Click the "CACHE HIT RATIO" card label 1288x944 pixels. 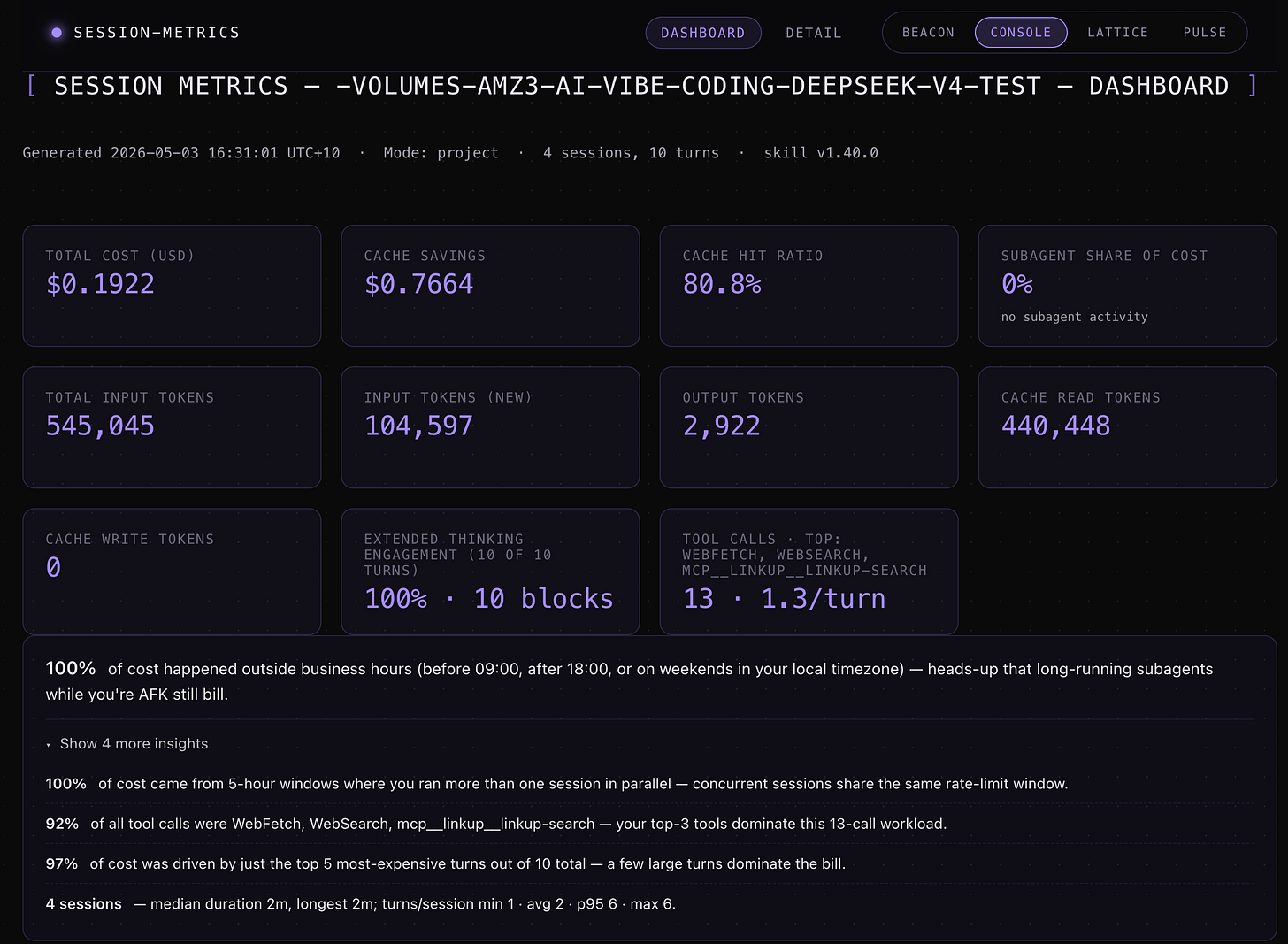(753, 256)
